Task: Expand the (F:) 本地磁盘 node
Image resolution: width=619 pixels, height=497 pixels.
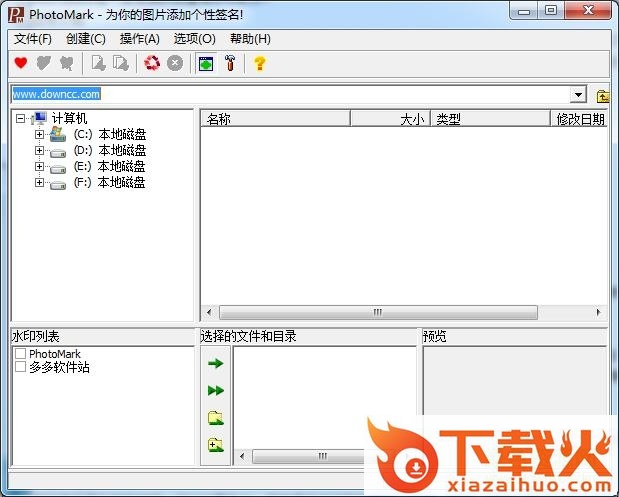Action: click(x=39, y=182)
